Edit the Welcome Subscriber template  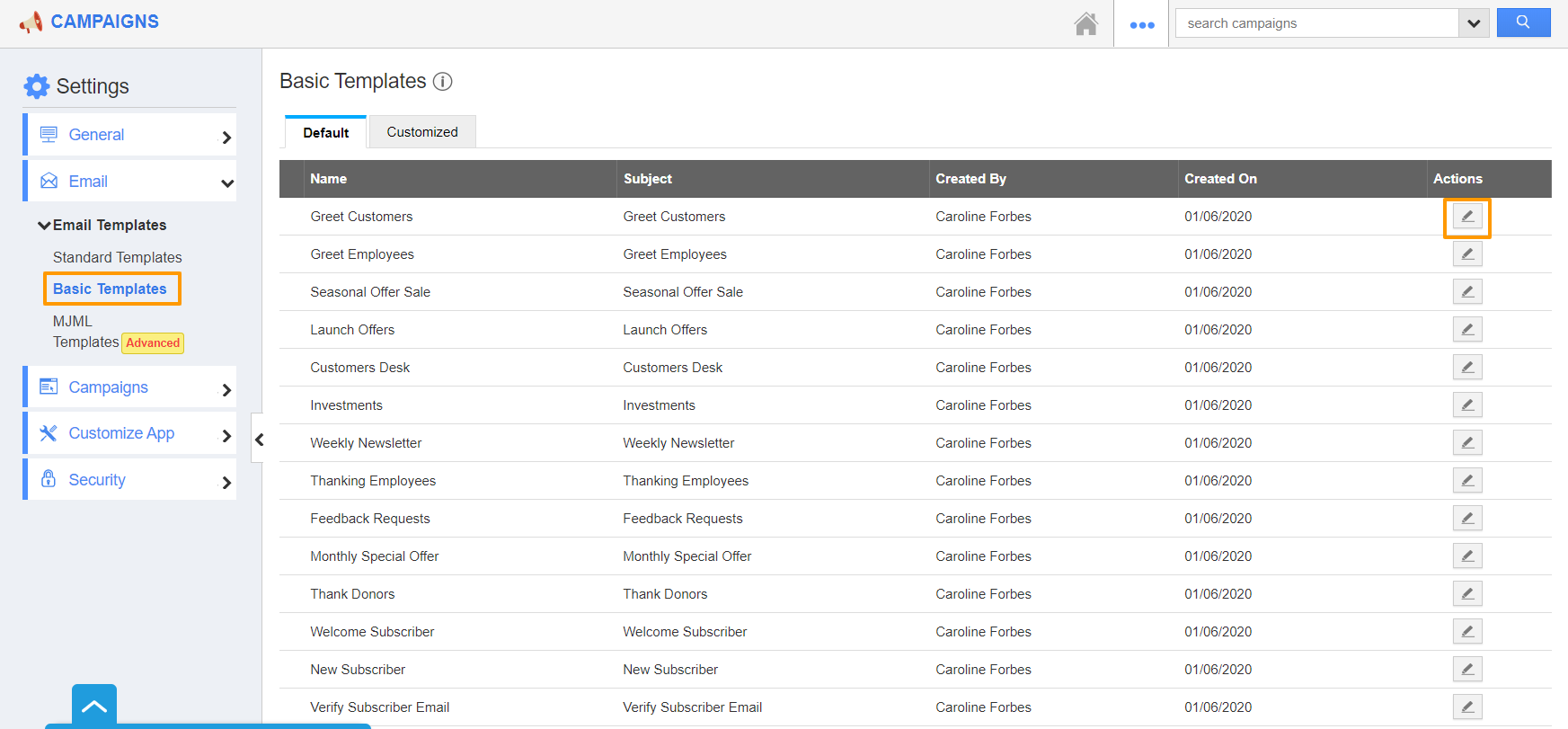(1466, 632)
